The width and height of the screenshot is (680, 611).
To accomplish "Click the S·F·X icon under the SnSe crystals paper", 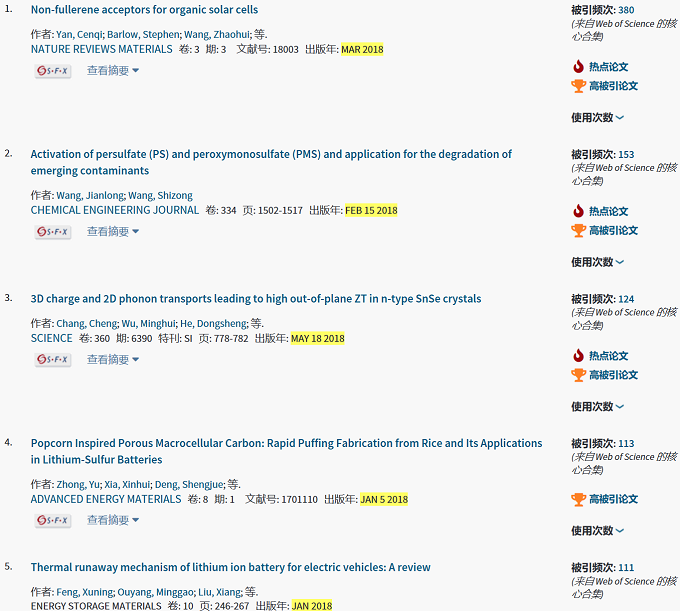I will [53, 360].
